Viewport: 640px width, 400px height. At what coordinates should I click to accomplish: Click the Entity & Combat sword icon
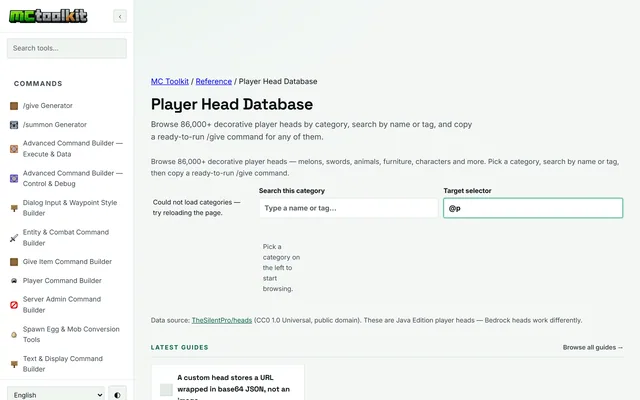click(14, 238)
